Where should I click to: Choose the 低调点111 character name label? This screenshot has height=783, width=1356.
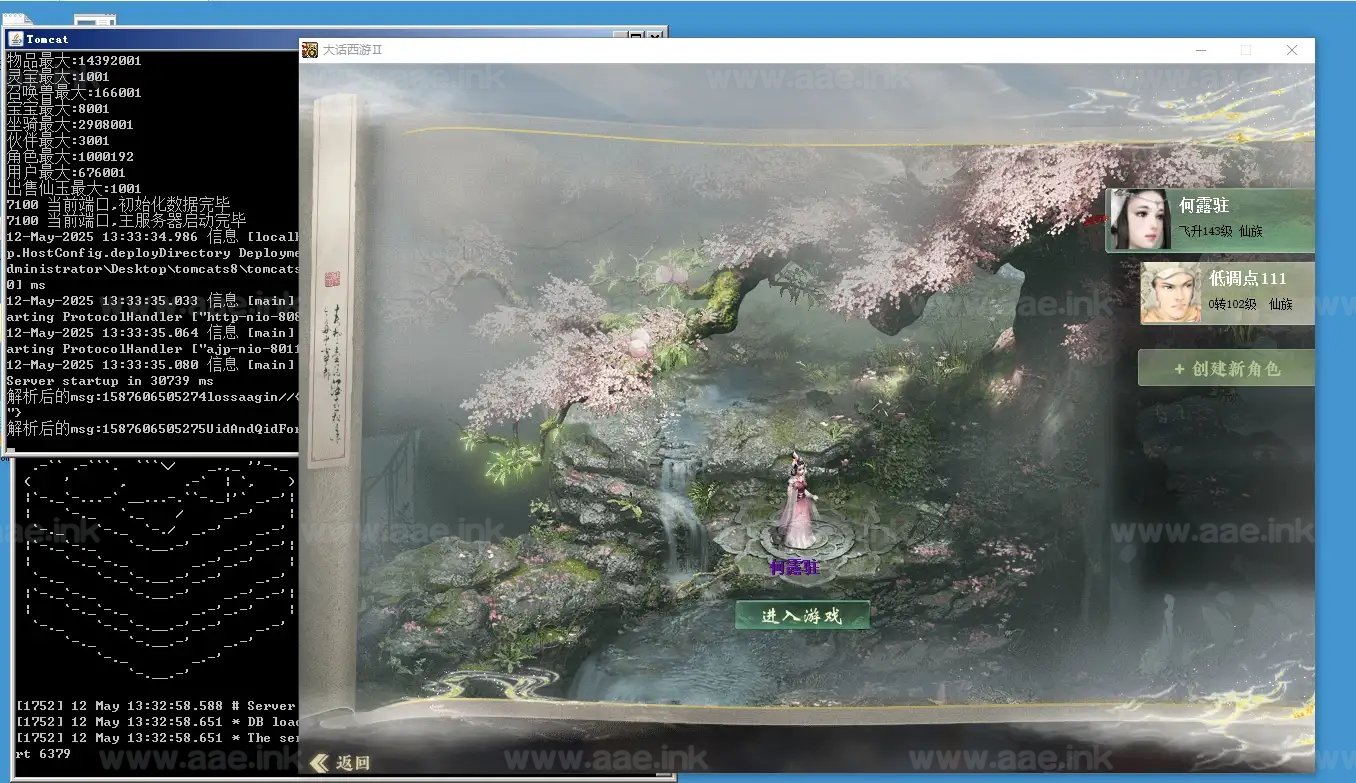[1247, 278]
